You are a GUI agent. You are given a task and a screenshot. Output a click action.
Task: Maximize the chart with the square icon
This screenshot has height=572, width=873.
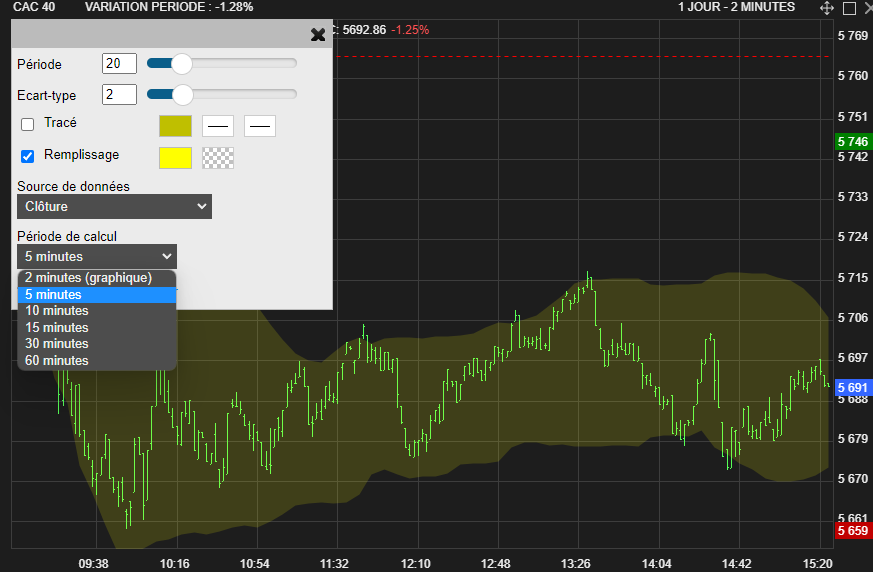[x=849, y=8]
